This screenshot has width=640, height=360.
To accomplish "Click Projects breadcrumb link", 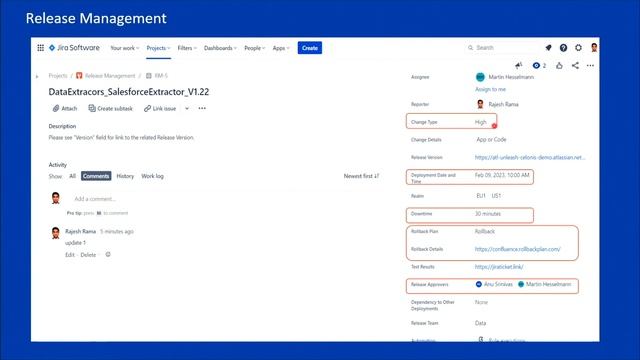I will [58, 76].
